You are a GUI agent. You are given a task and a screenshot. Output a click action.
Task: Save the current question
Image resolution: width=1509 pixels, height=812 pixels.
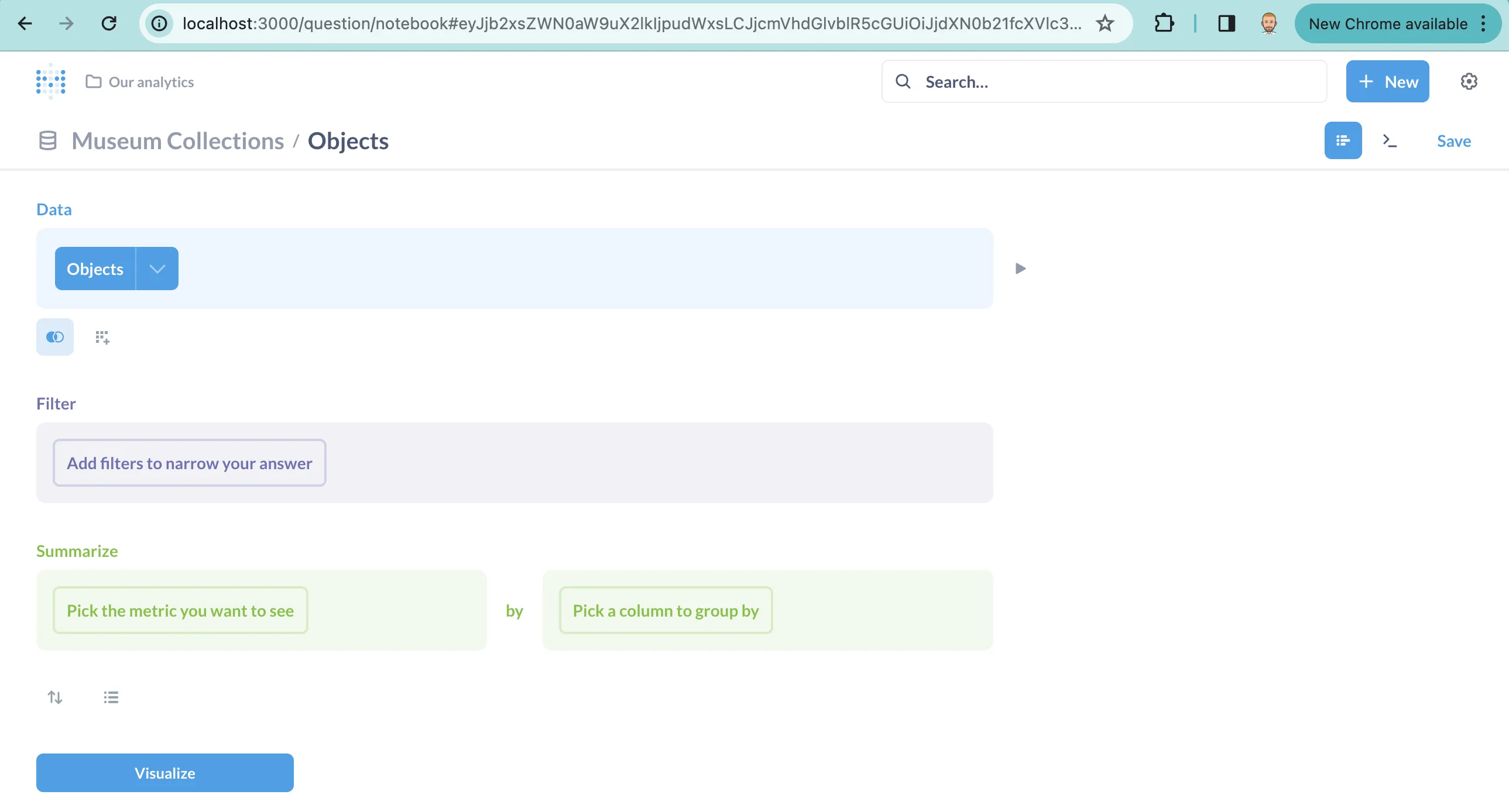[x=1454, y=140]
